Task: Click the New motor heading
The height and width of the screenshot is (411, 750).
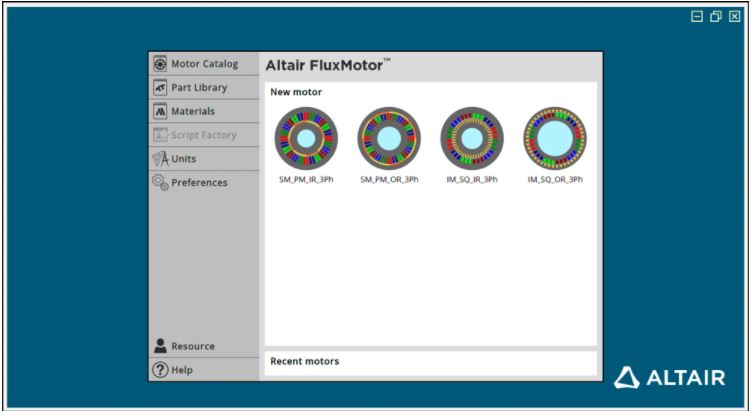Action: (x=296, y=92)
